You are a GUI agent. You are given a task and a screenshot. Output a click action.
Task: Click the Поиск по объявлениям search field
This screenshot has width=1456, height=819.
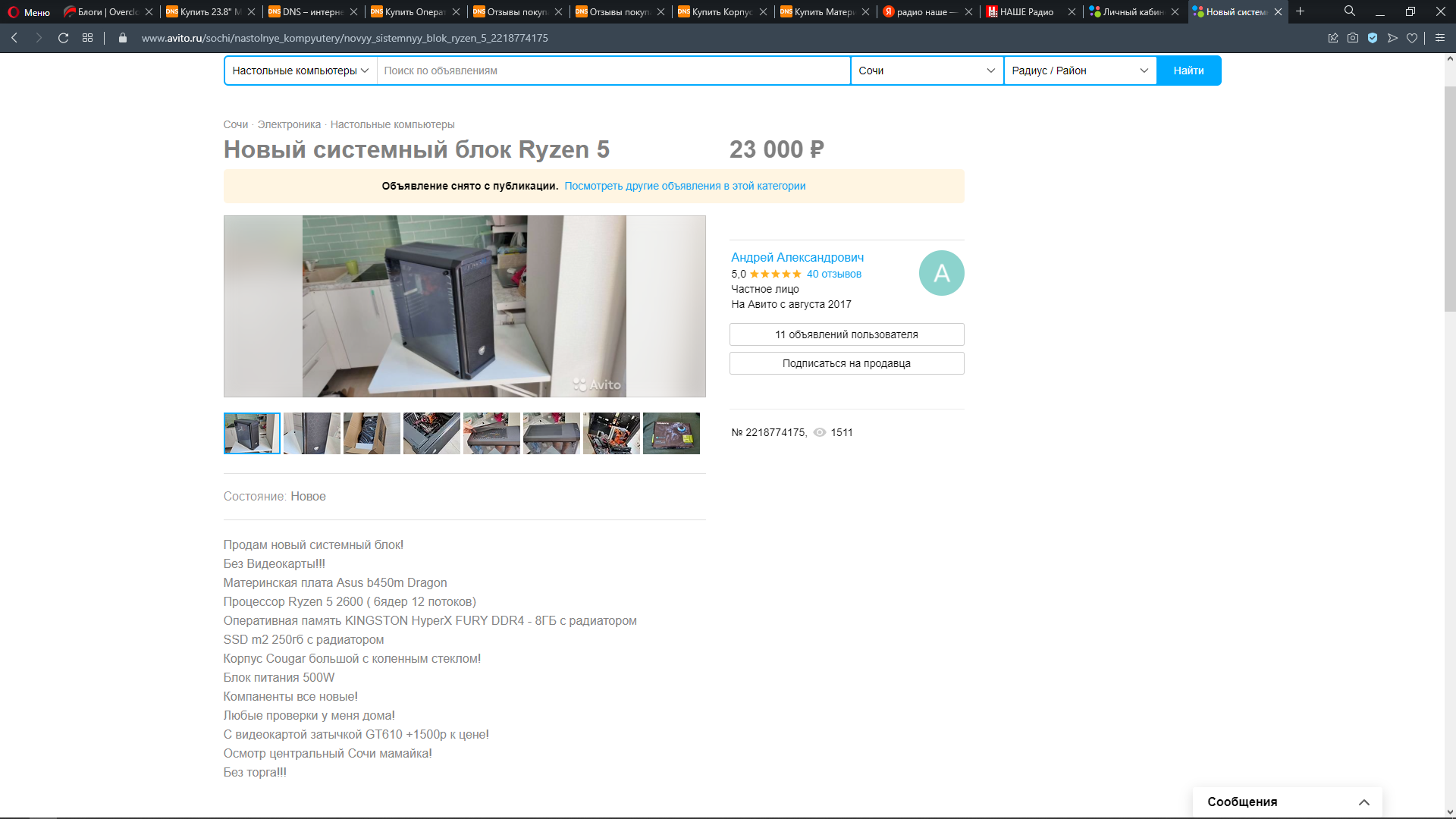(x=613, y=71)
